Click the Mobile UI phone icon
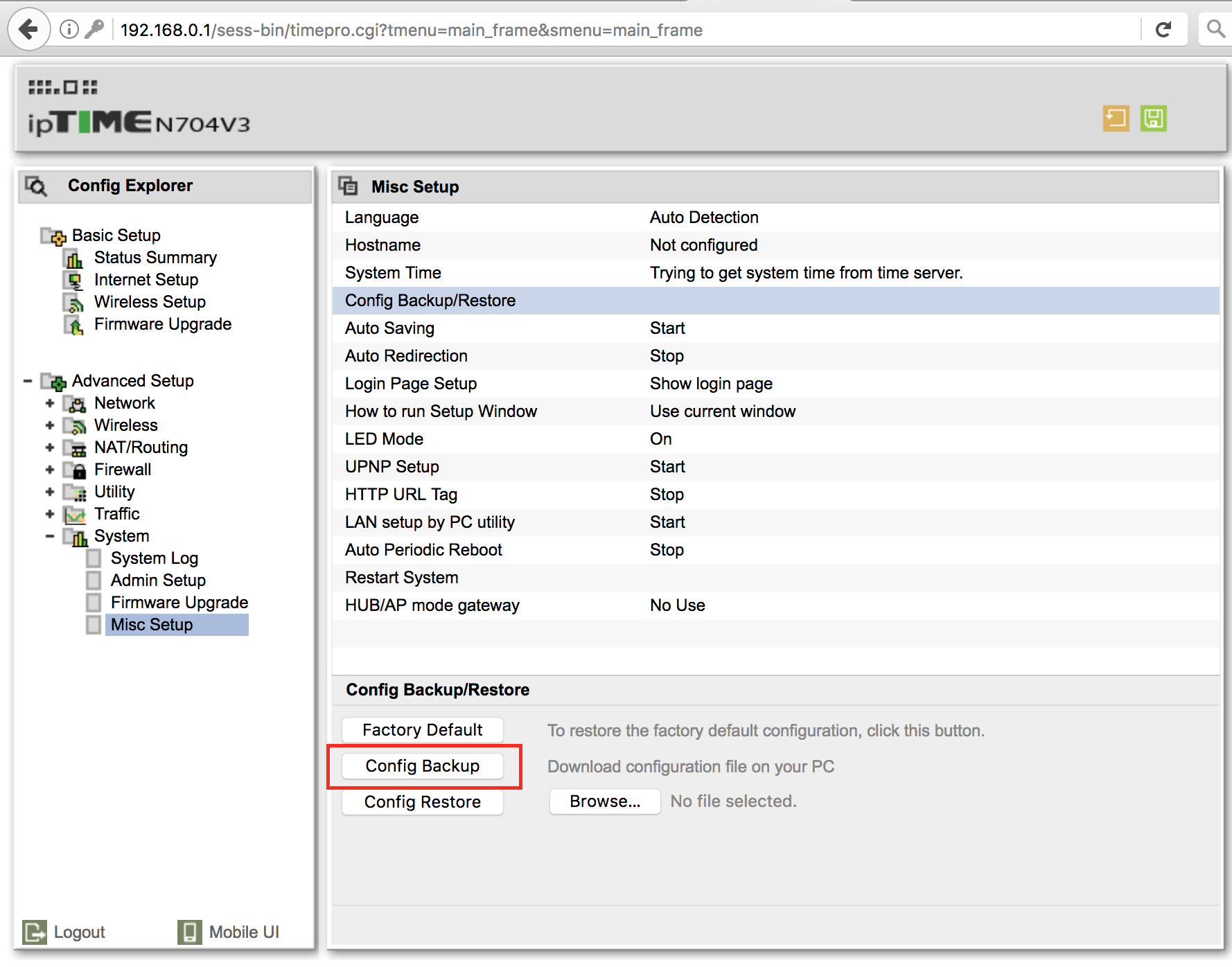The height and width of the screenshot is (967, 1232). 189,932
